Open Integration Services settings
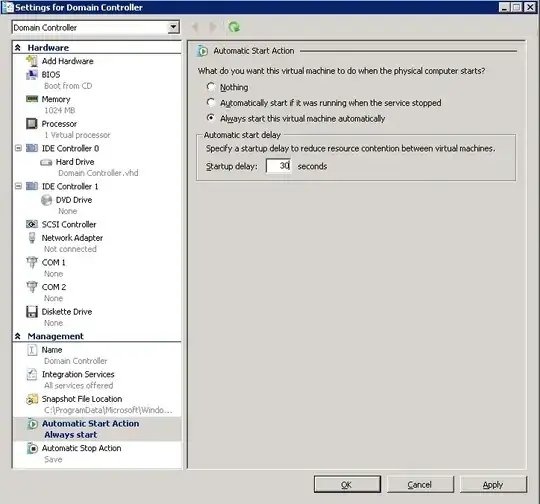Viewport: 540px width, 504px height. click(x=78, y=374)
